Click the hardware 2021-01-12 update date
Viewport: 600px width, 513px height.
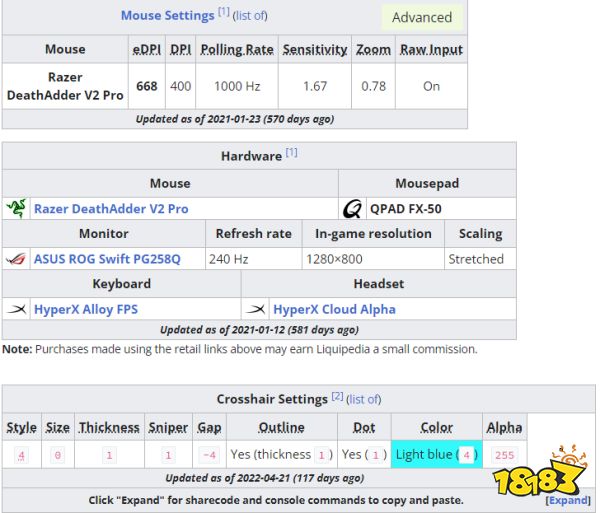point(258,330)
